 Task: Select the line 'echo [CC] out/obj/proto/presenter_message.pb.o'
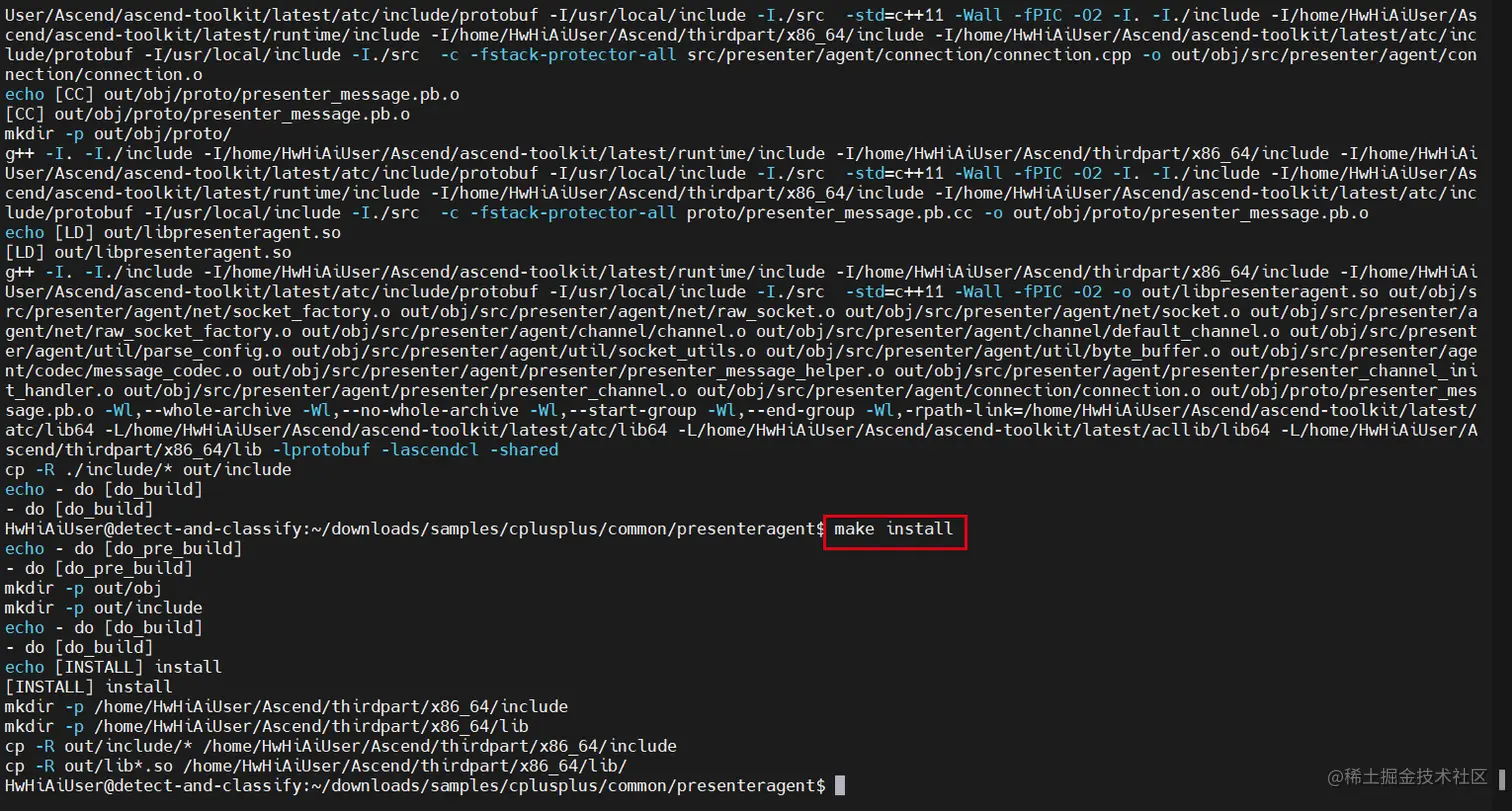(233, 94)
